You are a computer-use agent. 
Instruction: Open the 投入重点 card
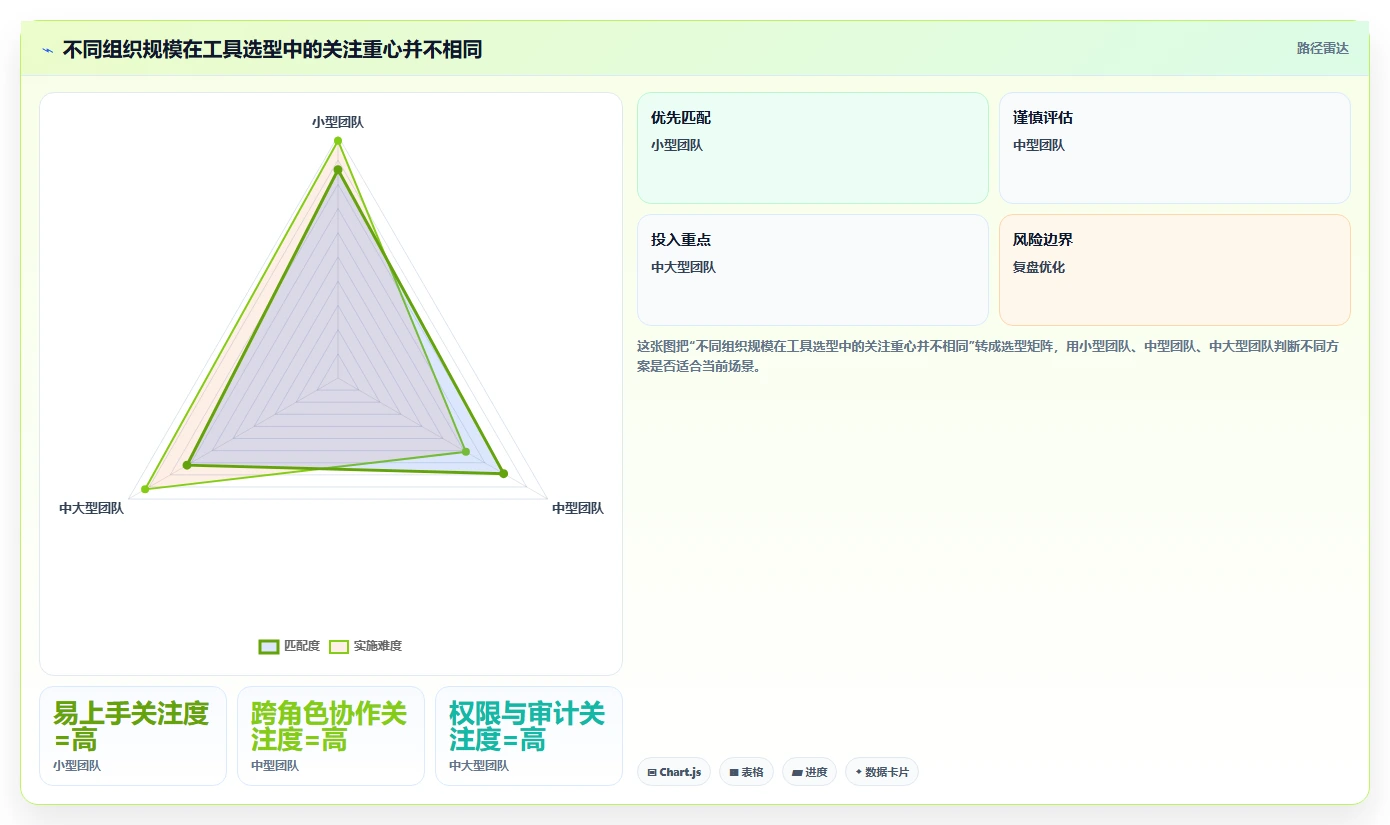pos(812,270)
